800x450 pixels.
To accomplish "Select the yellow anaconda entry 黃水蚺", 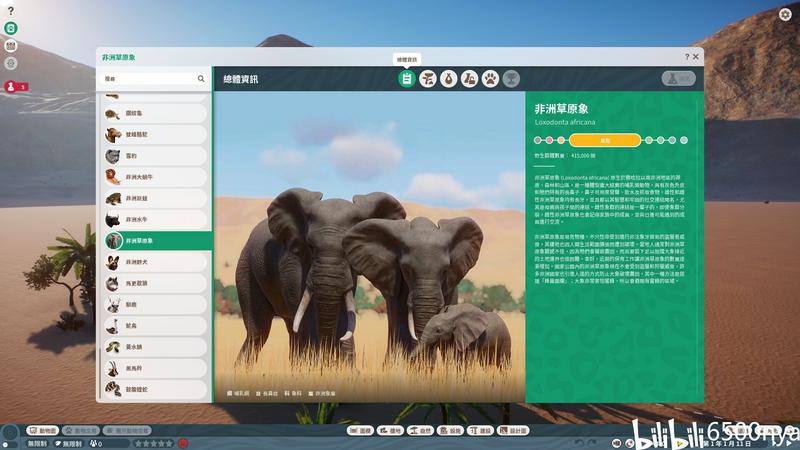I will 155,347.
